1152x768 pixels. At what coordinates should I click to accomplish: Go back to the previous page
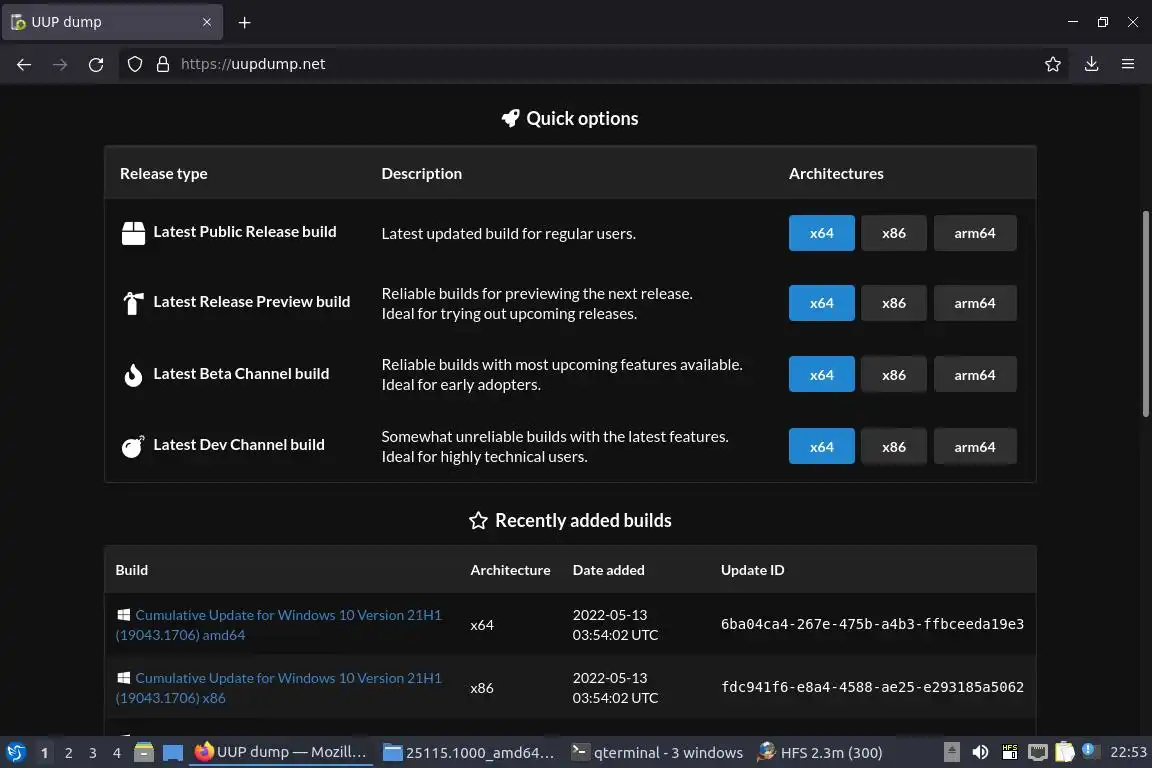(24, 65)
